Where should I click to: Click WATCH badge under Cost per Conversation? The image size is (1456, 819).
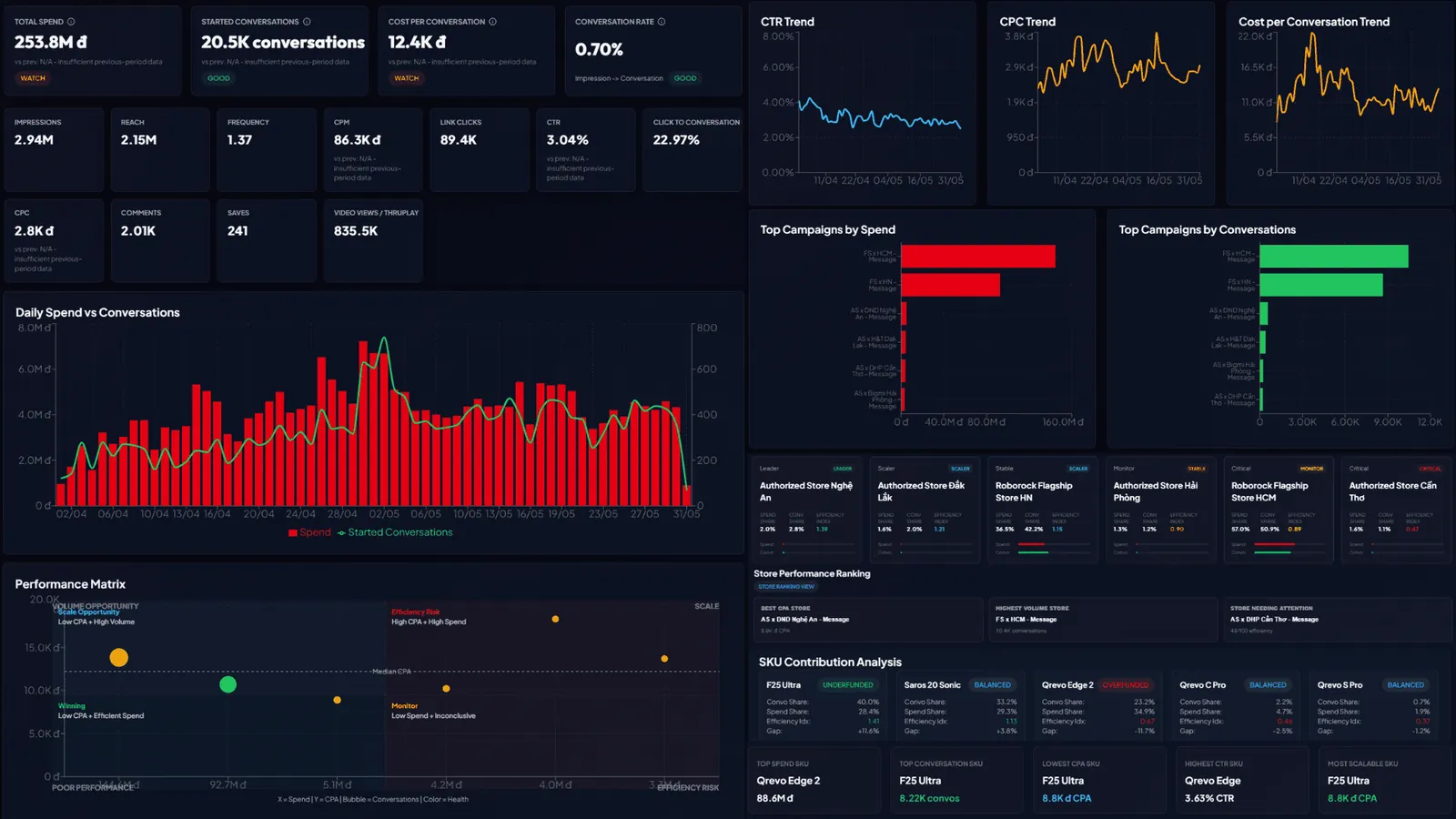tap(407, 78)
